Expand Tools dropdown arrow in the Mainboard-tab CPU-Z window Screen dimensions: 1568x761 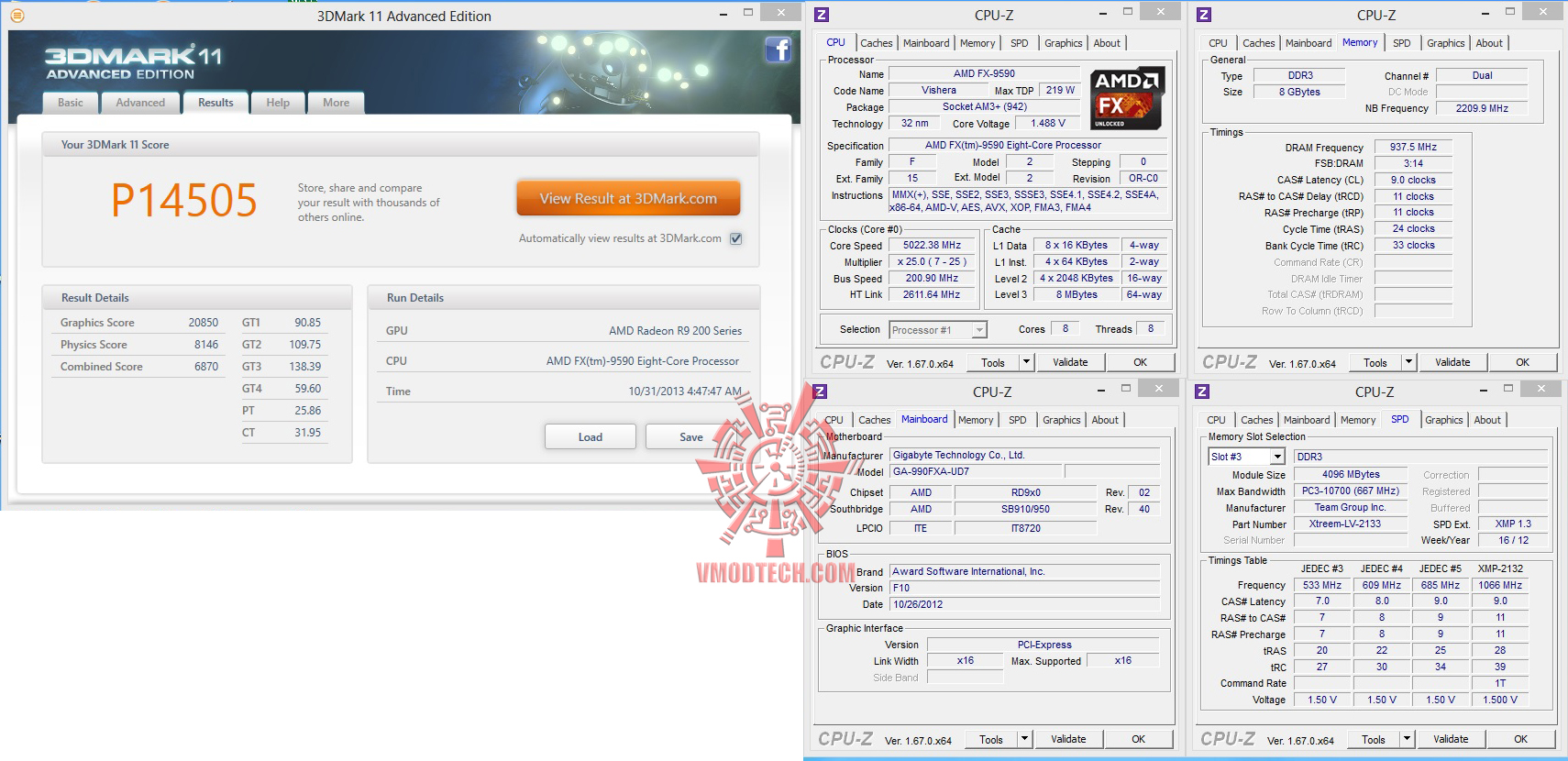1024,739
